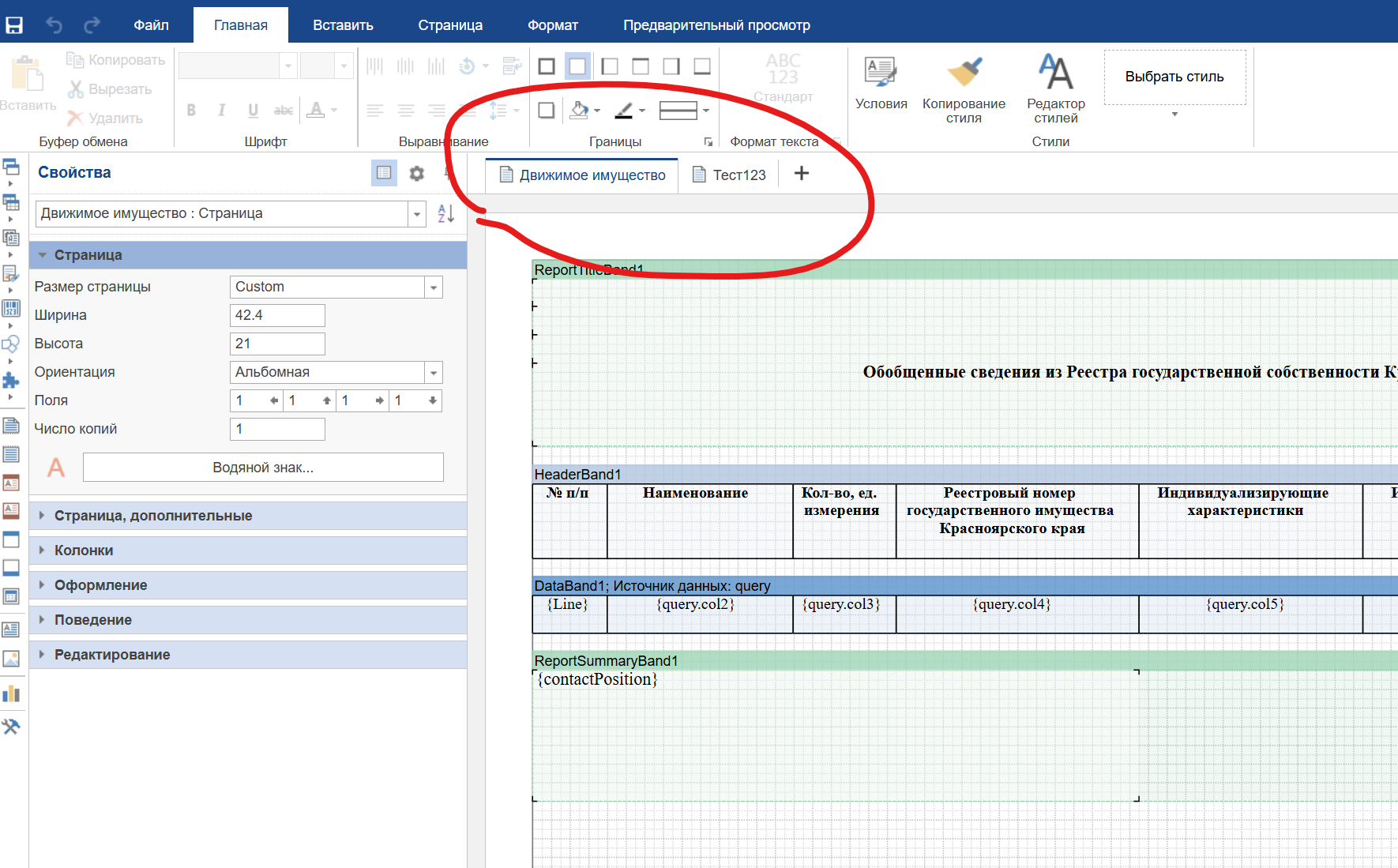
Task: Collapse the Страница properties group
Action: click(248, 255)
